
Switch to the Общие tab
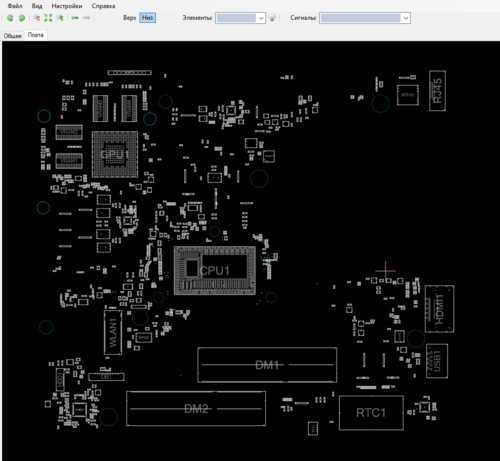[x=13, y=36]
